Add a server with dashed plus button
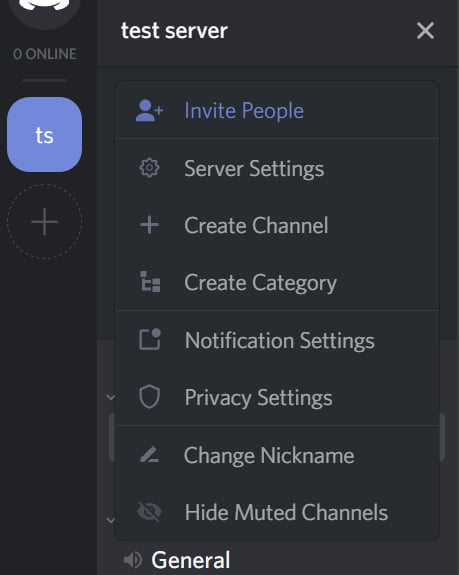The height and width of the screenshot is (575, 459). (44, 221)
